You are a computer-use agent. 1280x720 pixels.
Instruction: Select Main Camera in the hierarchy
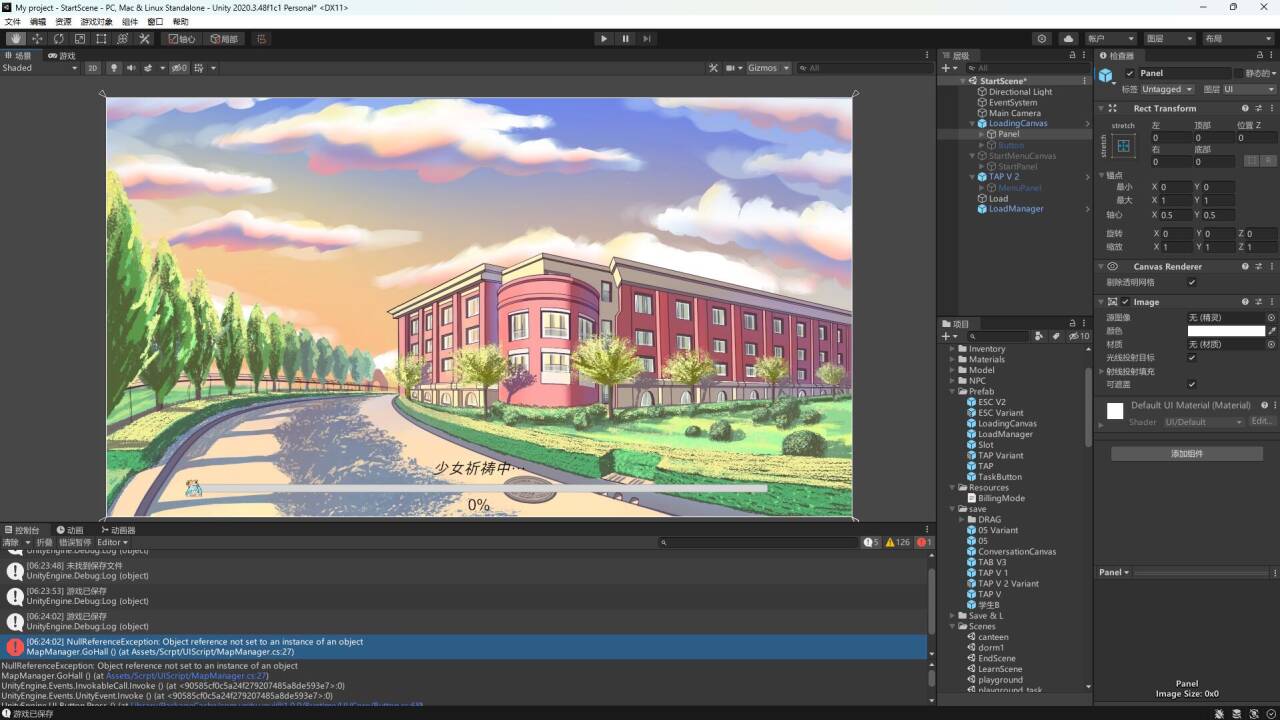point(1014,113)
